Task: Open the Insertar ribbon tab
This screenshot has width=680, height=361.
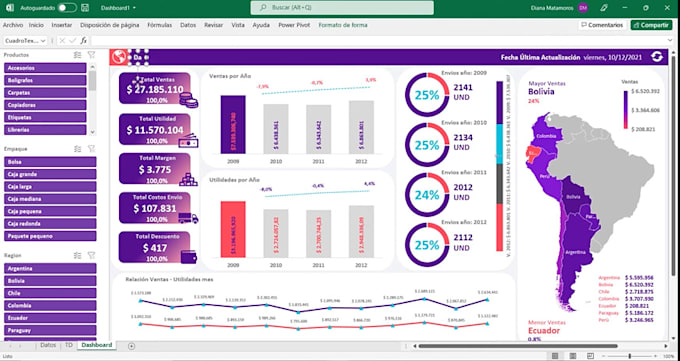Action: coord(62,25)
